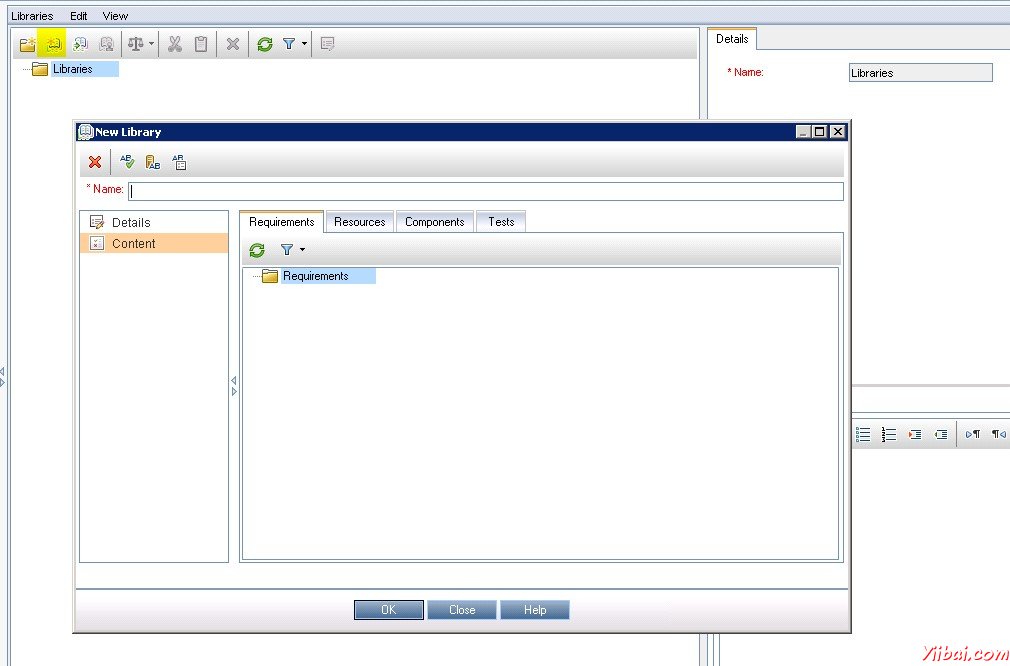Open the compare (scales) dropdown arrow
This screenshot has height=666, width=1010.
(x=152, y=44)
